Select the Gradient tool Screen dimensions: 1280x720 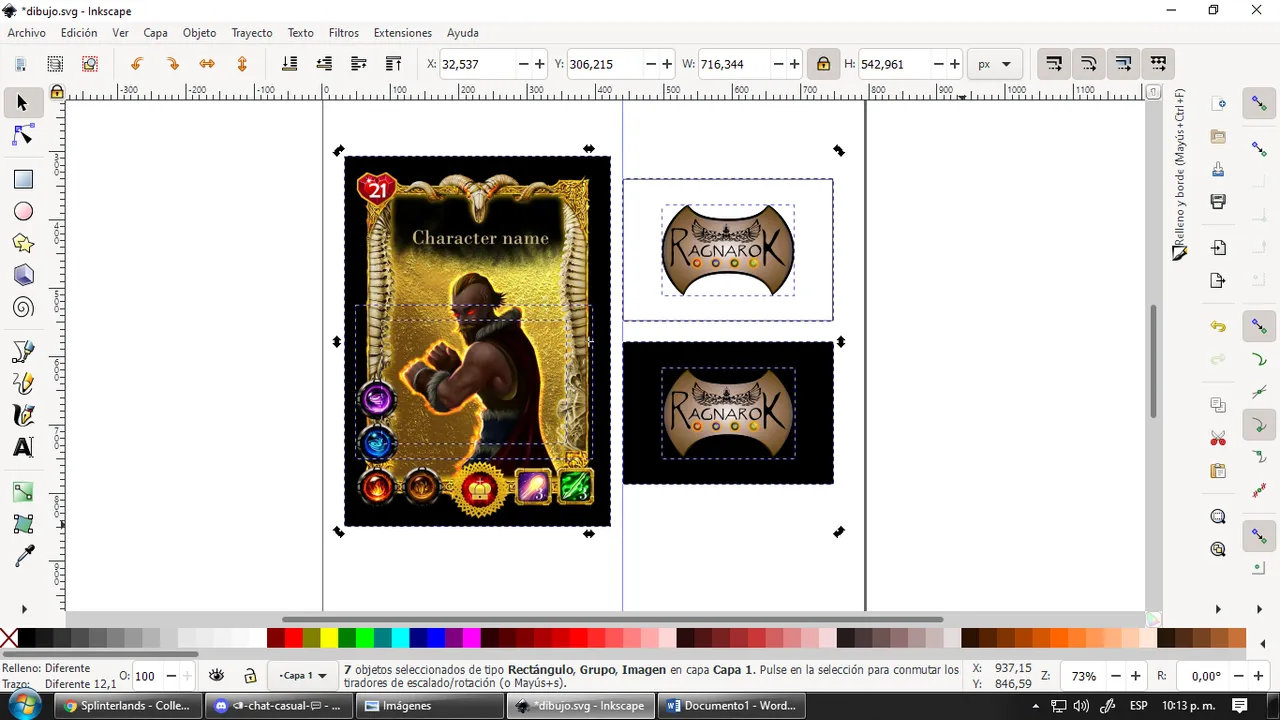coord(23,492)
